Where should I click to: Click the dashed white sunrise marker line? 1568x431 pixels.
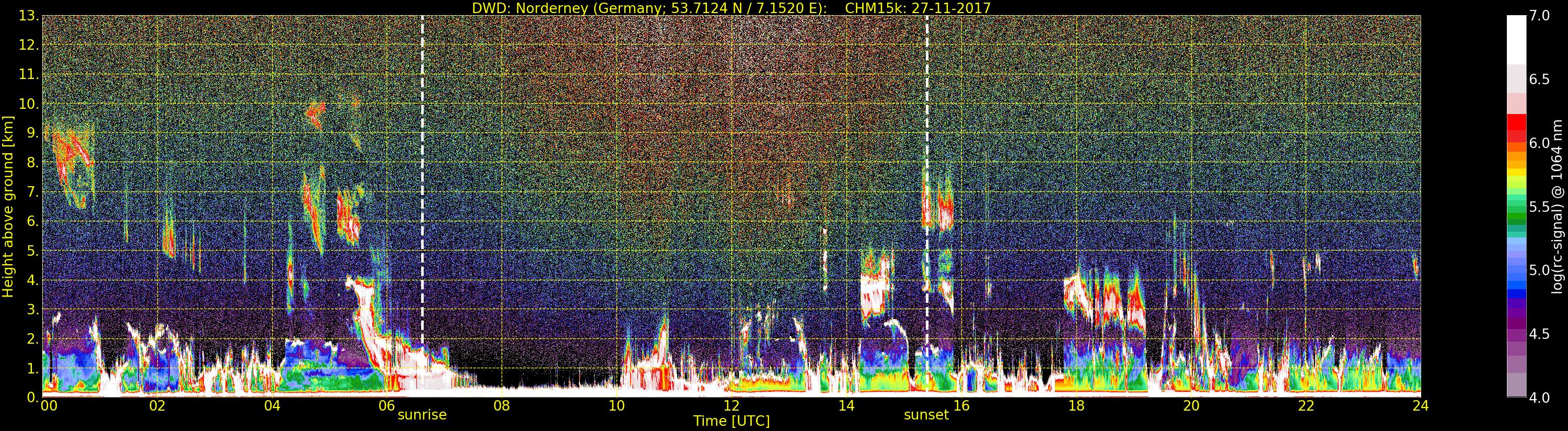tap(422, 206)
